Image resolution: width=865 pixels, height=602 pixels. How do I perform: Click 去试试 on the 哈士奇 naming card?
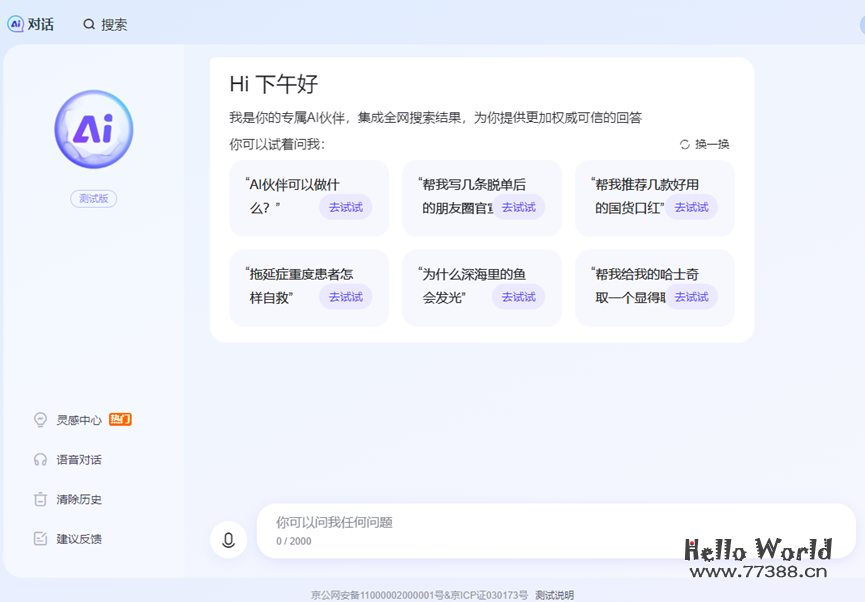(691, 296)
